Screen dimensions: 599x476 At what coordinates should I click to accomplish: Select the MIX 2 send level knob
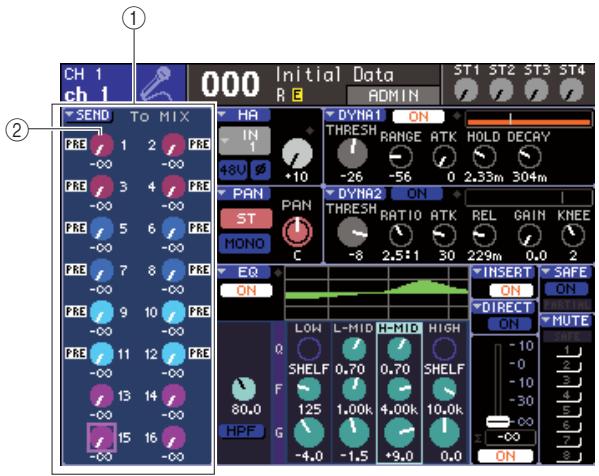[173, 145]
